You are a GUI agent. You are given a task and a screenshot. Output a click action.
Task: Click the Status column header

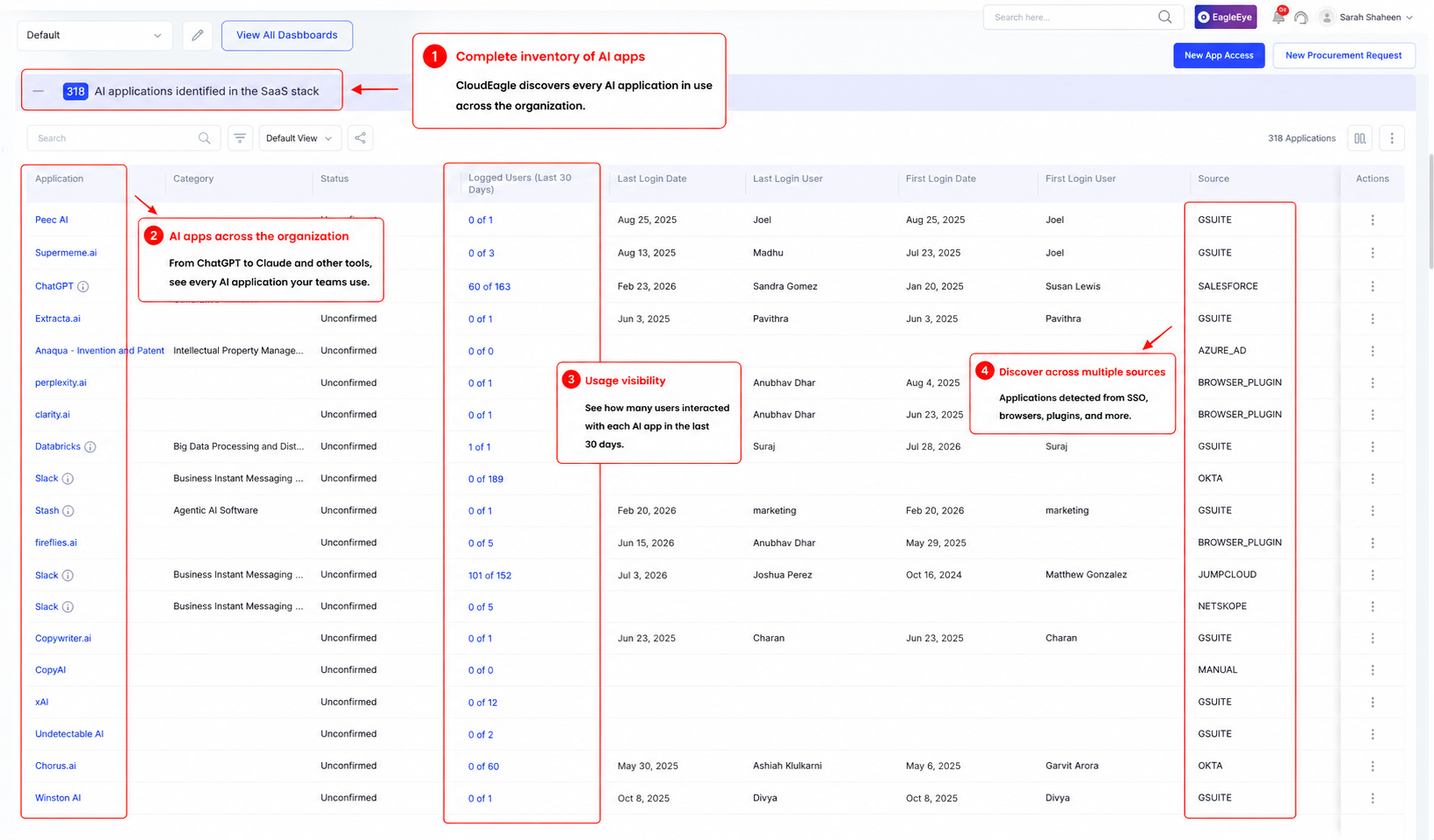(334, 178)
